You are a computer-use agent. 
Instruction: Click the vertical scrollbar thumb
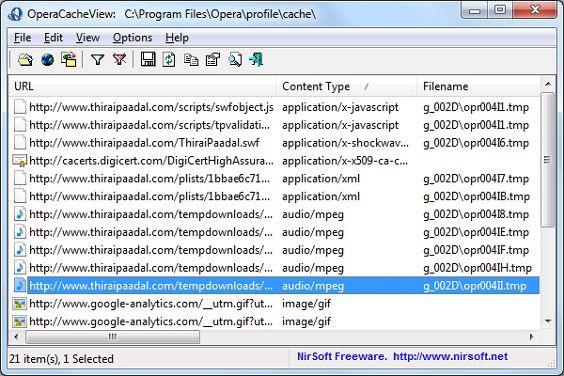tap(548, 160)
